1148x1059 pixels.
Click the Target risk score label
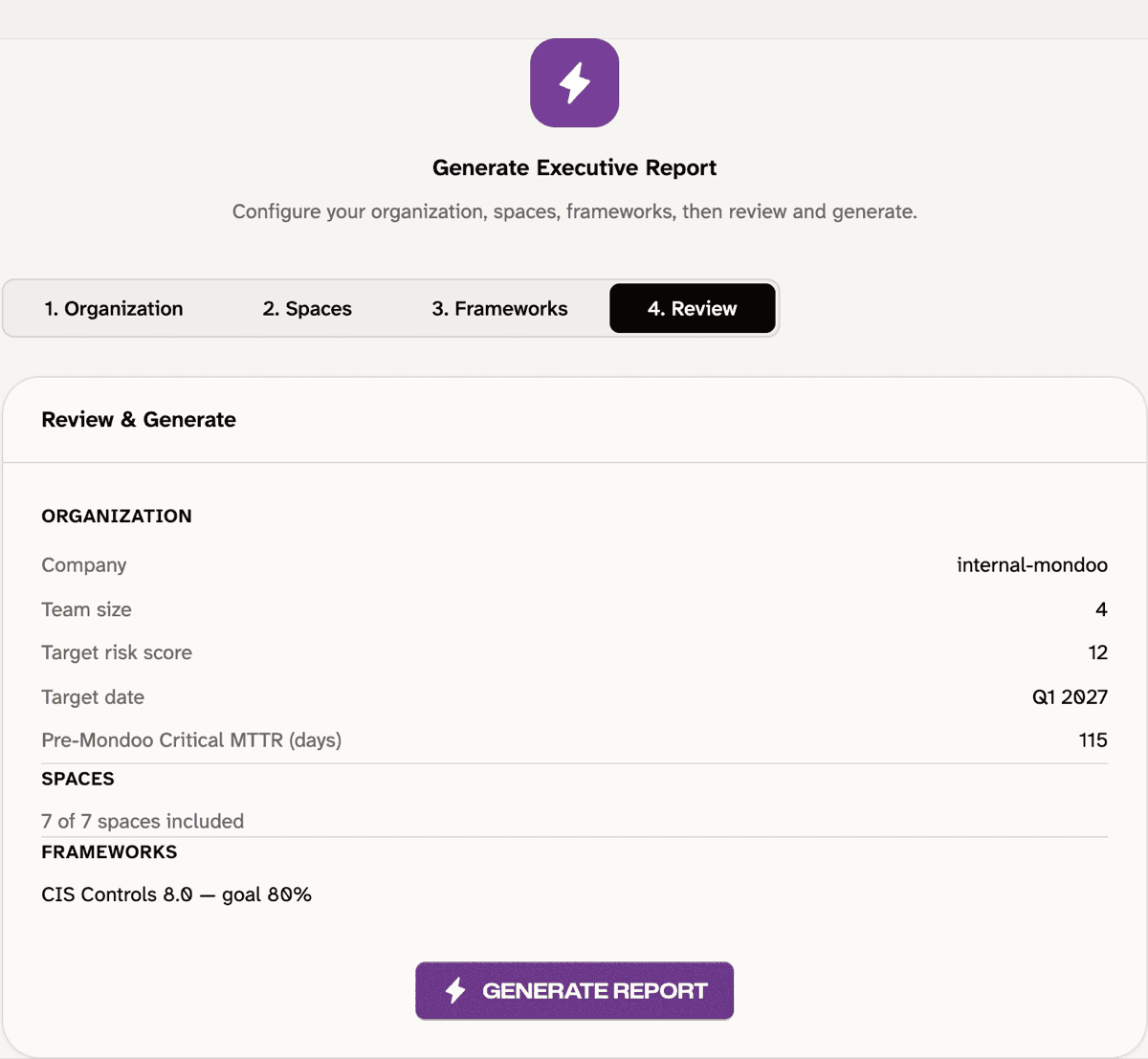point(117,652)
